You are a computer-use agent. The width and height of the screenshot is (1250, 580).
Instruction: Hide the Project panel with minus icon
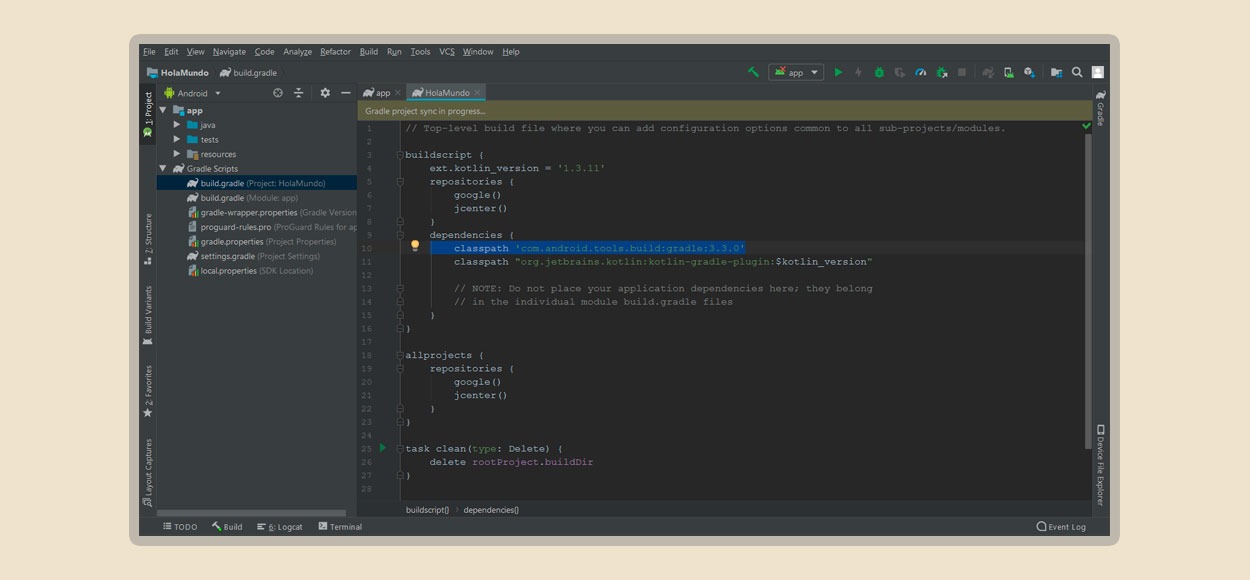(x=346, y=93)
